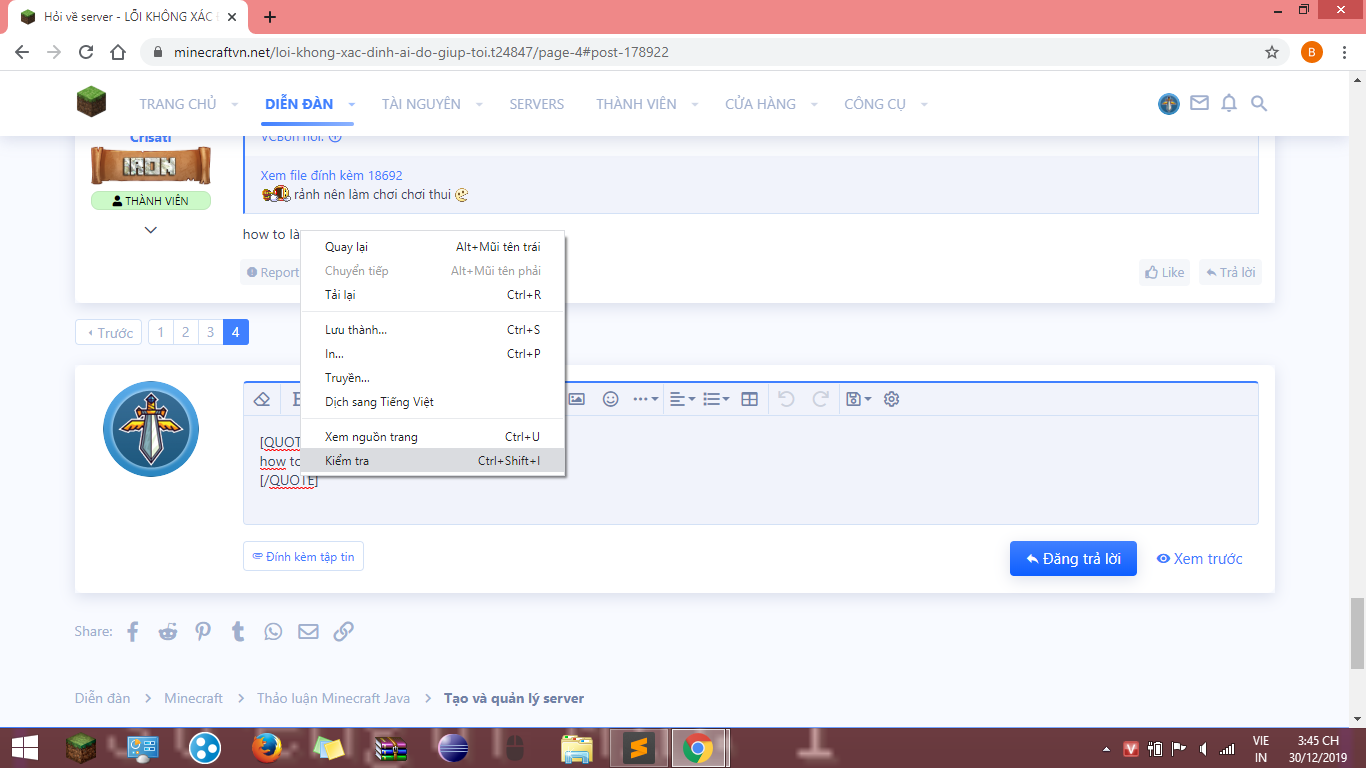Like Crisati's post
1366x768 pixels.
pyautogui.click(x=1164, y=272)
